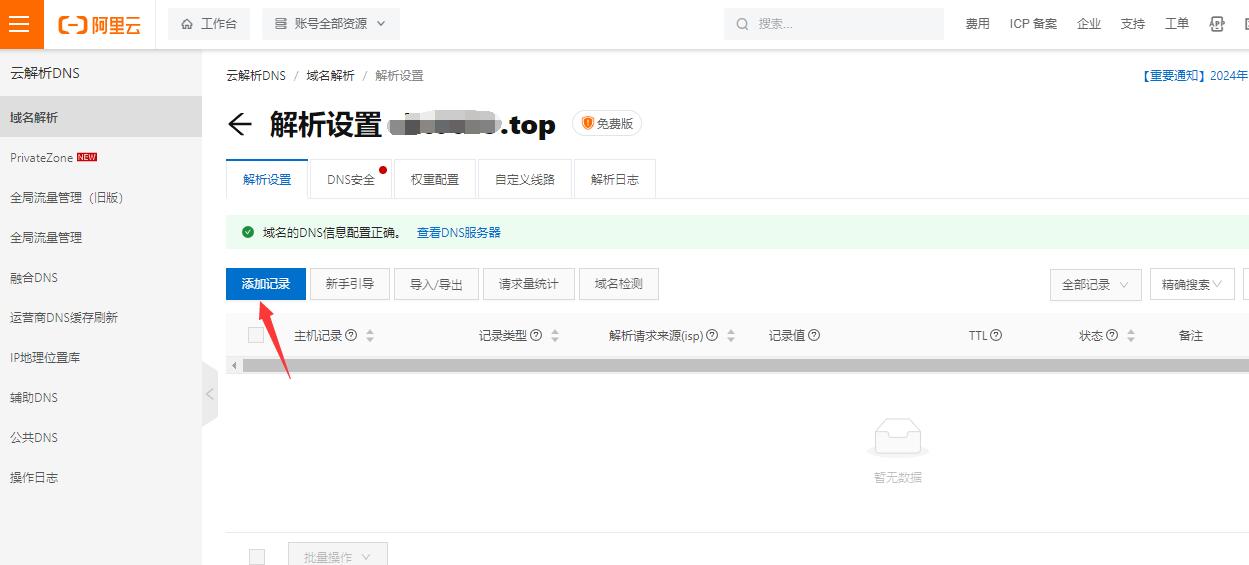Click the 新手引导 button
This screenshot has width=1249, height=565.
tap(350, 284)
